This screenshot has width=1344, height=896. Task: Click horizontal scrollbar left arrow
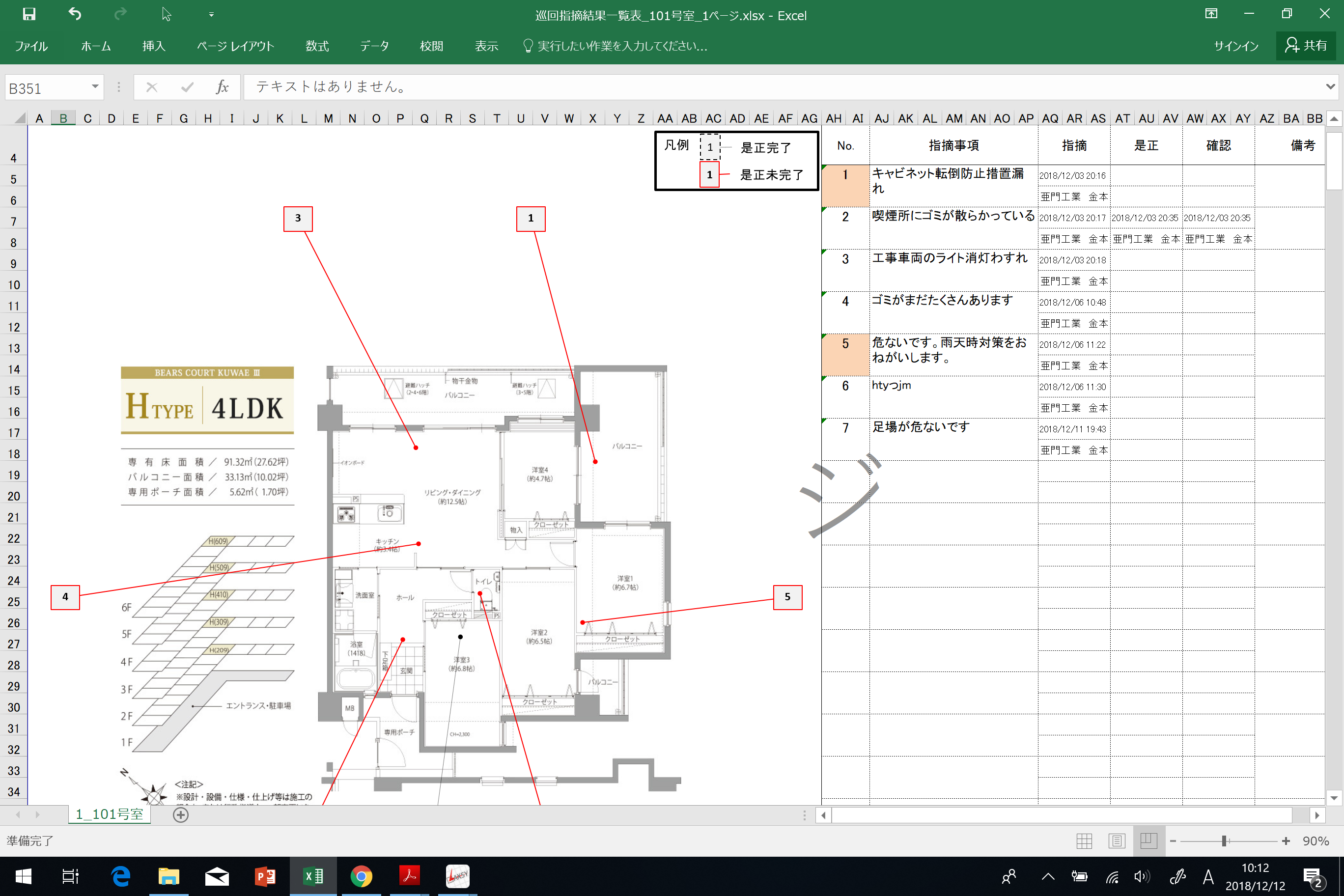(x=823, y=815)
